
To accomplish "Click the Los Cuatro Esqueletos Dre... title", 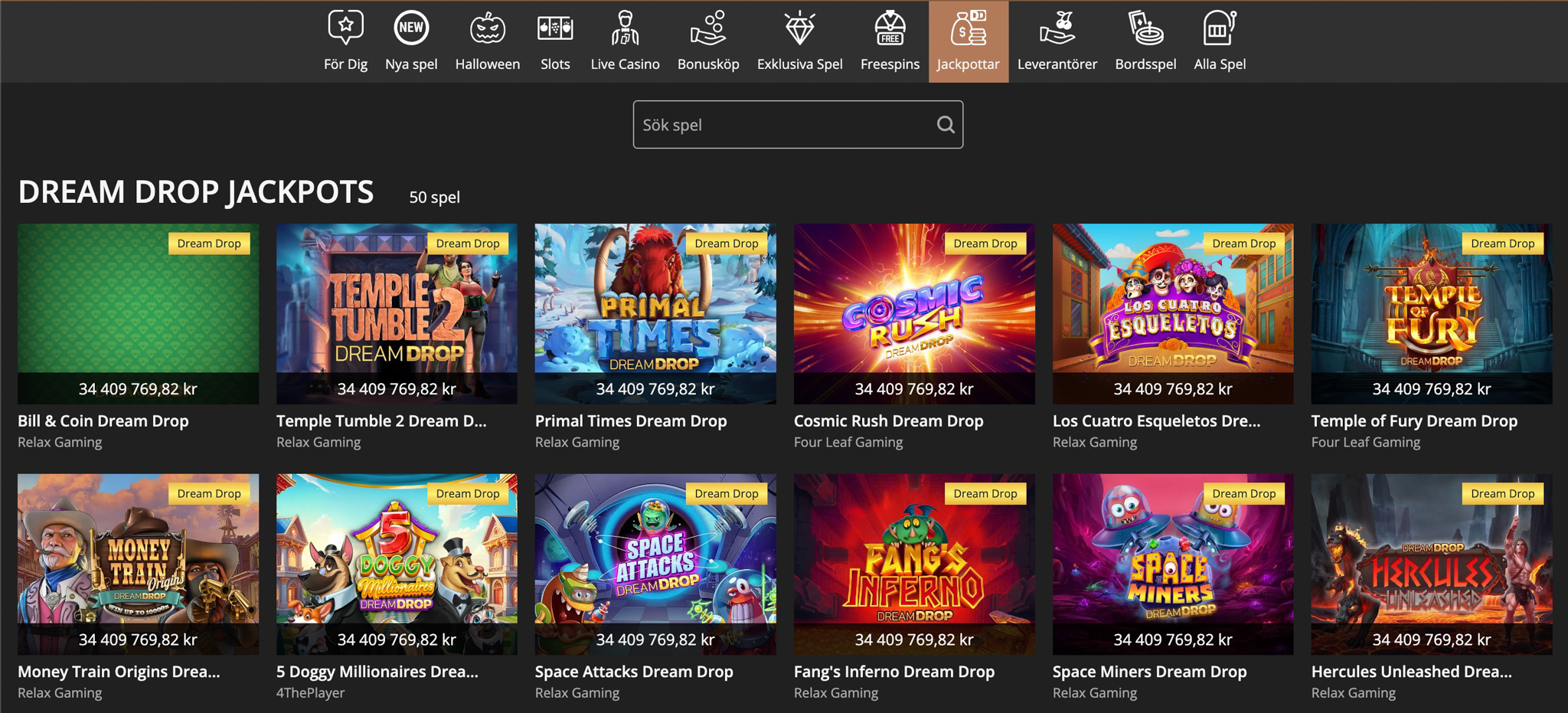I will tap(1156, 420).
